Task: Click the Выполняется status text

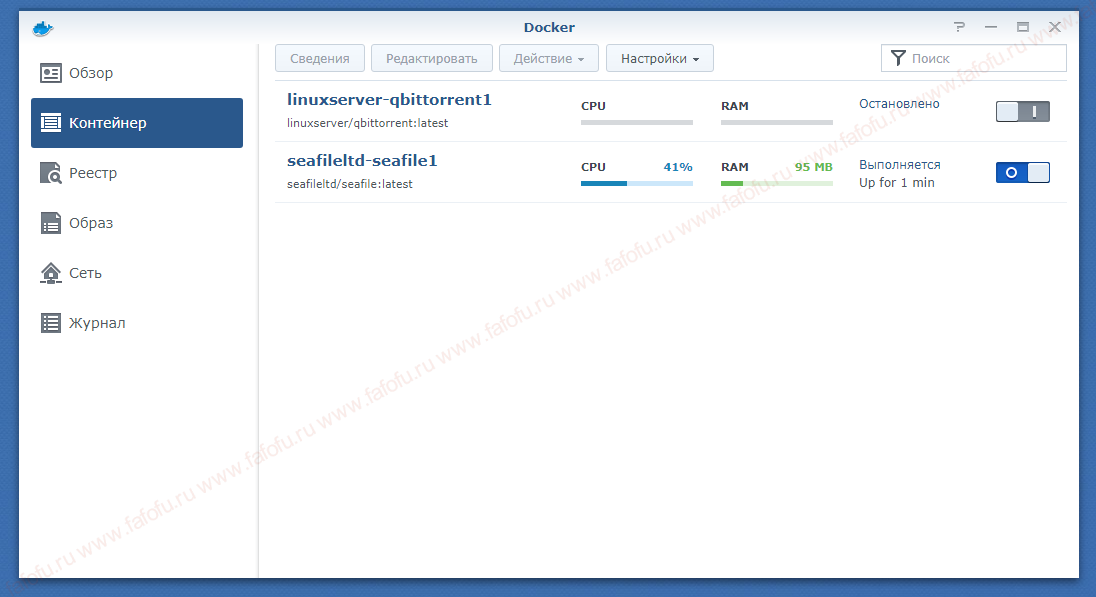Action: click(900, 165)
